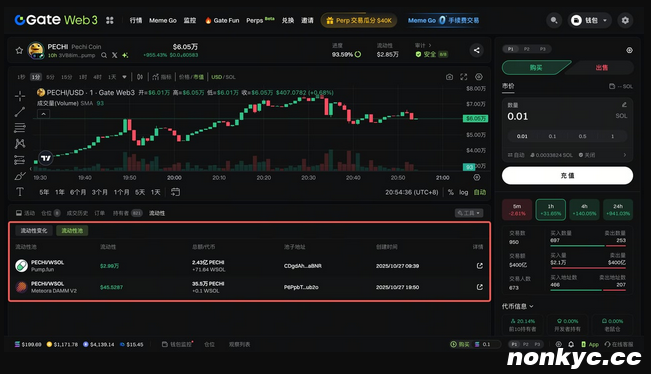Expand the 代币信息 section
The width and height of the screenshot is (651, 374).
coord(517,306)
